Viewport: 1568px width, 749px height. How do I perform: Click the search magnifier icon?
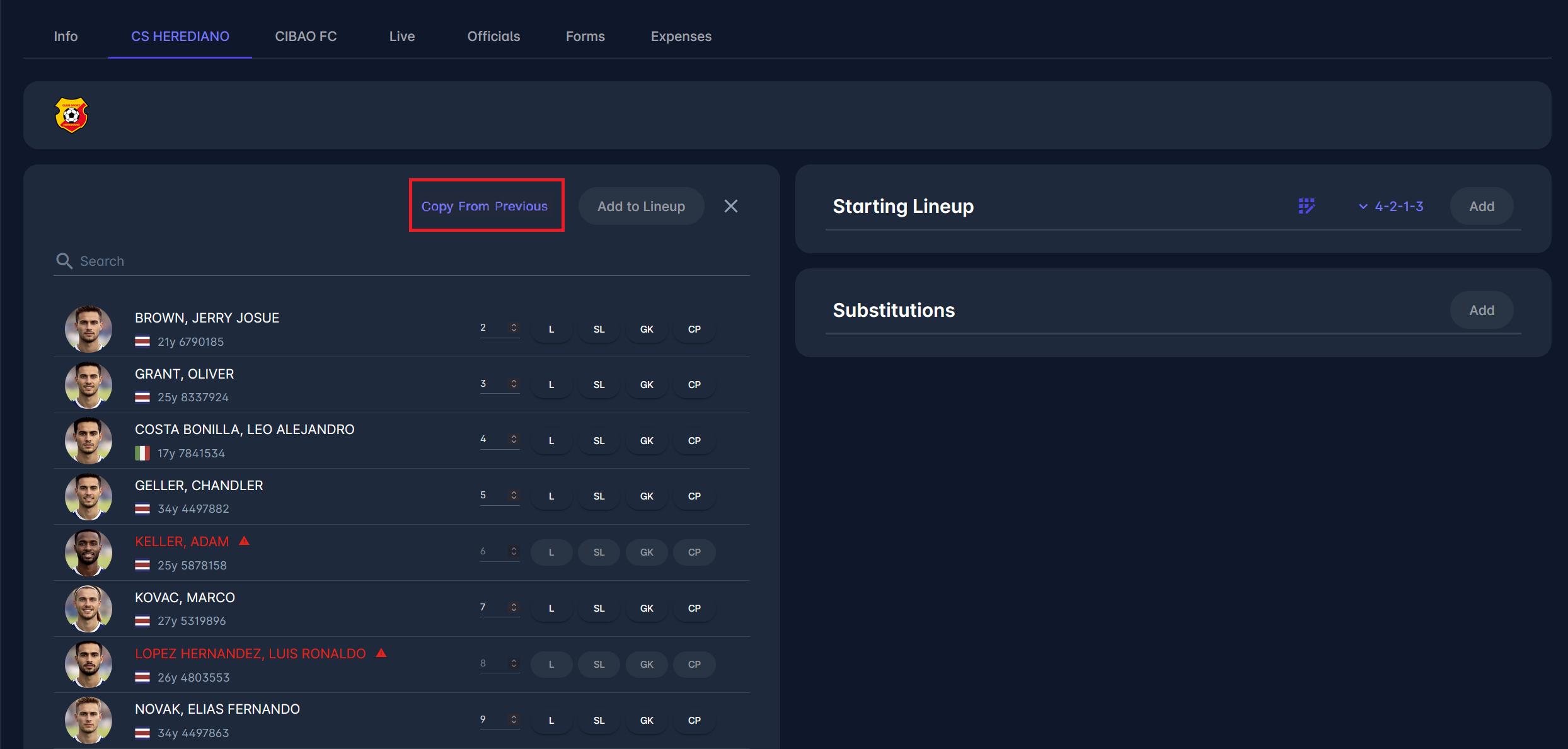(64, 261)
